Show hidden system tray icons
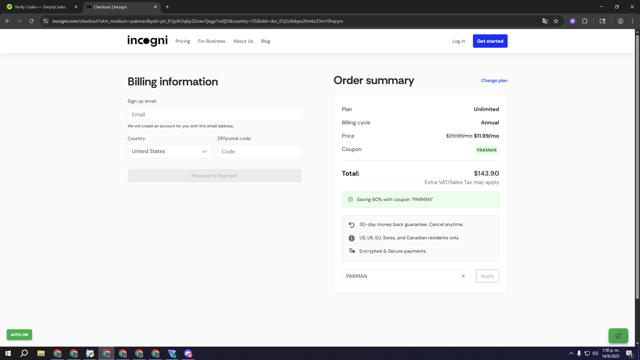 click(571, 353)
